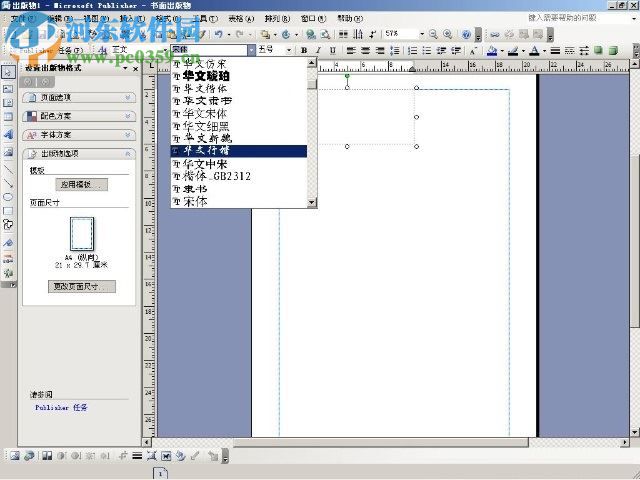
Task: Open Font Color letter A swatch
Action: [534, 51]
